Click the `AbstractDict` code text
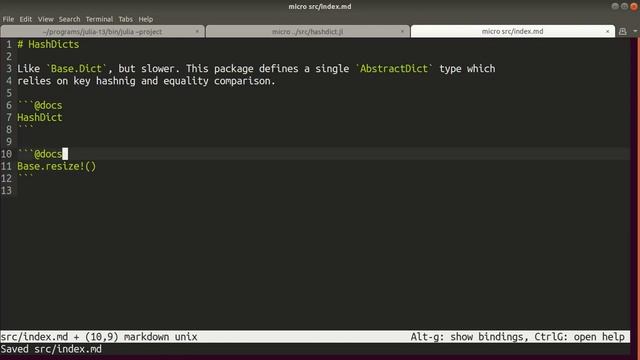 (394, 69)
